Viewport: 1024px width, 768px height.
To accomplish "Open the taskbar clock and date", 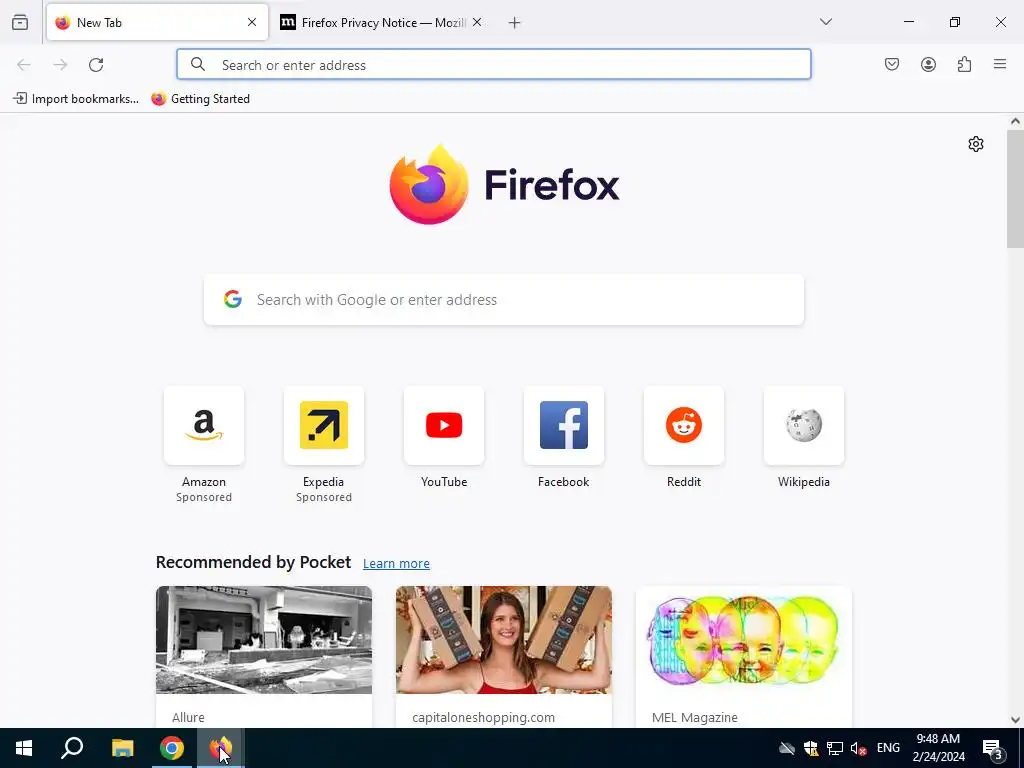I will tap(938, 748).
